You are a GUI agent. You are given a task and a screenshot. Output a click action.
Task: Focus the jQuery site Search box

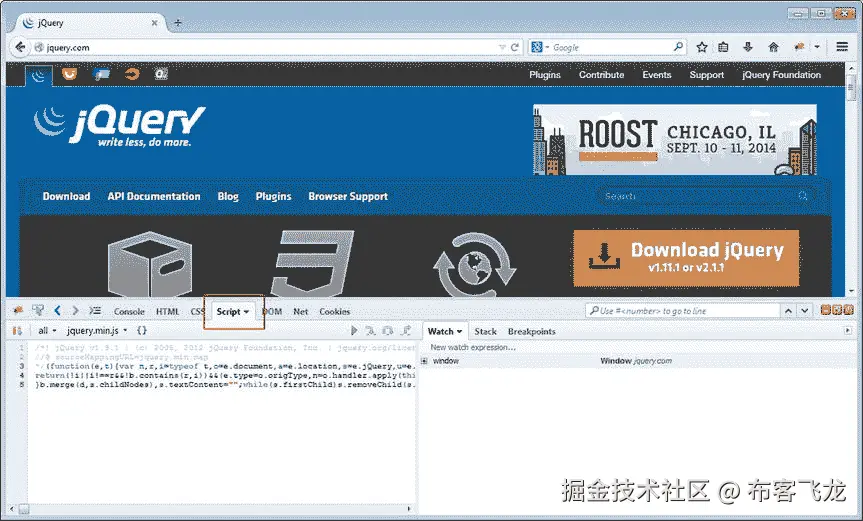pyautogui.click(x=706, y=196)
